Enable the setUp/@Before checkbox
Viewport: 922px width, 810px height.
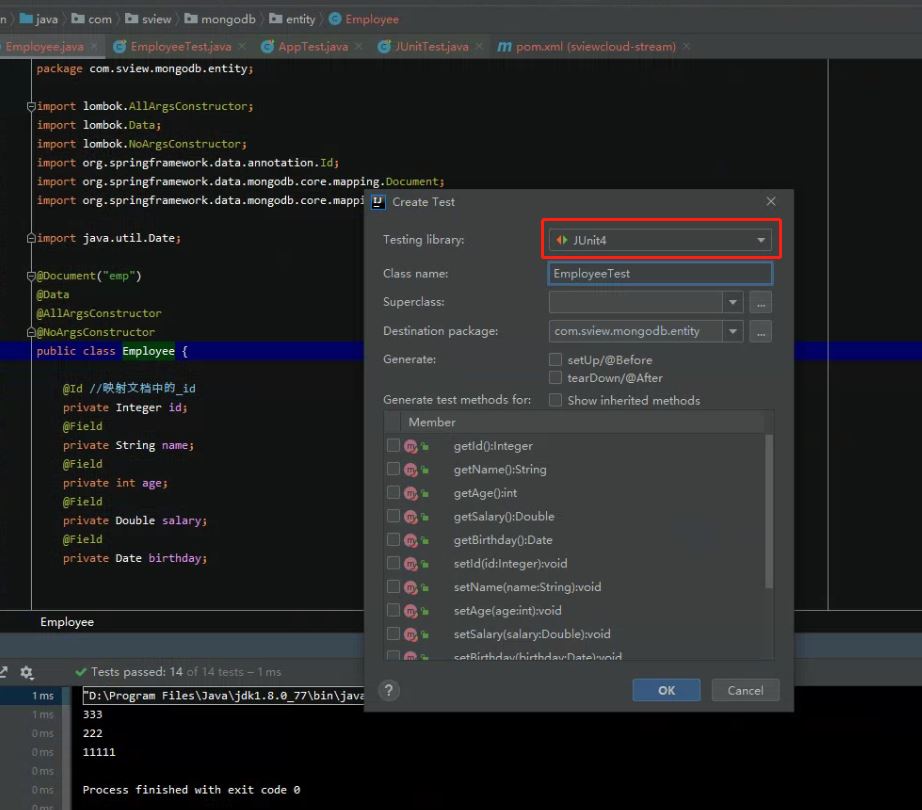pyautogui.click(x=555, y=359)
